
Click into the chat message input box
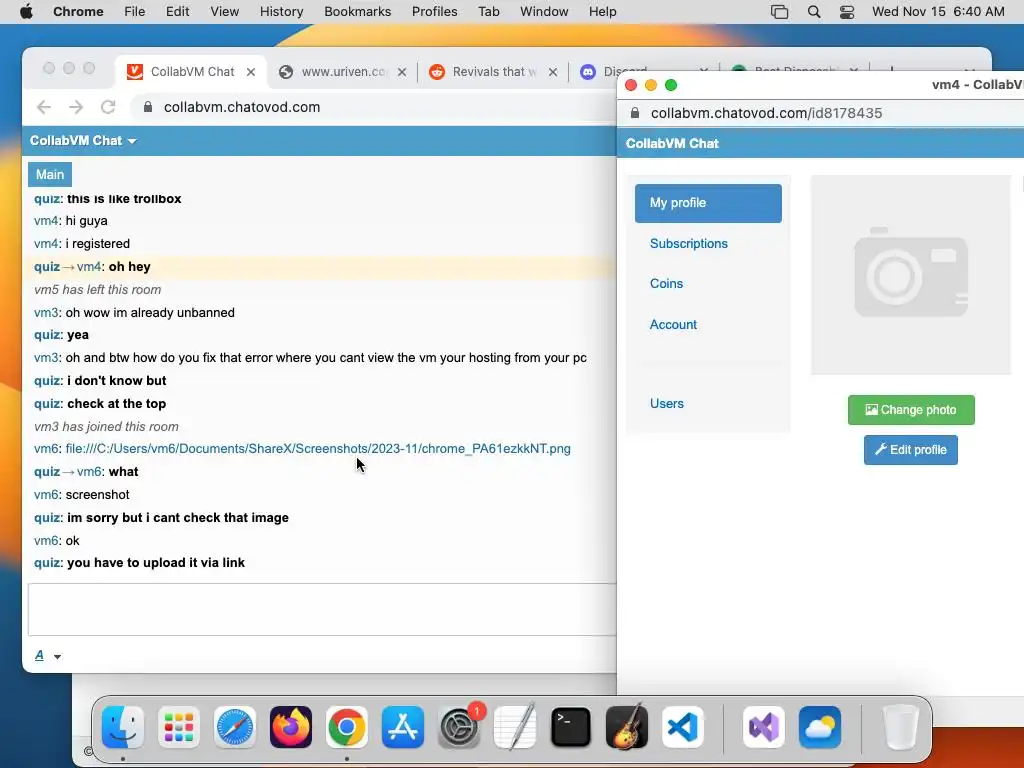click(322, 609)
